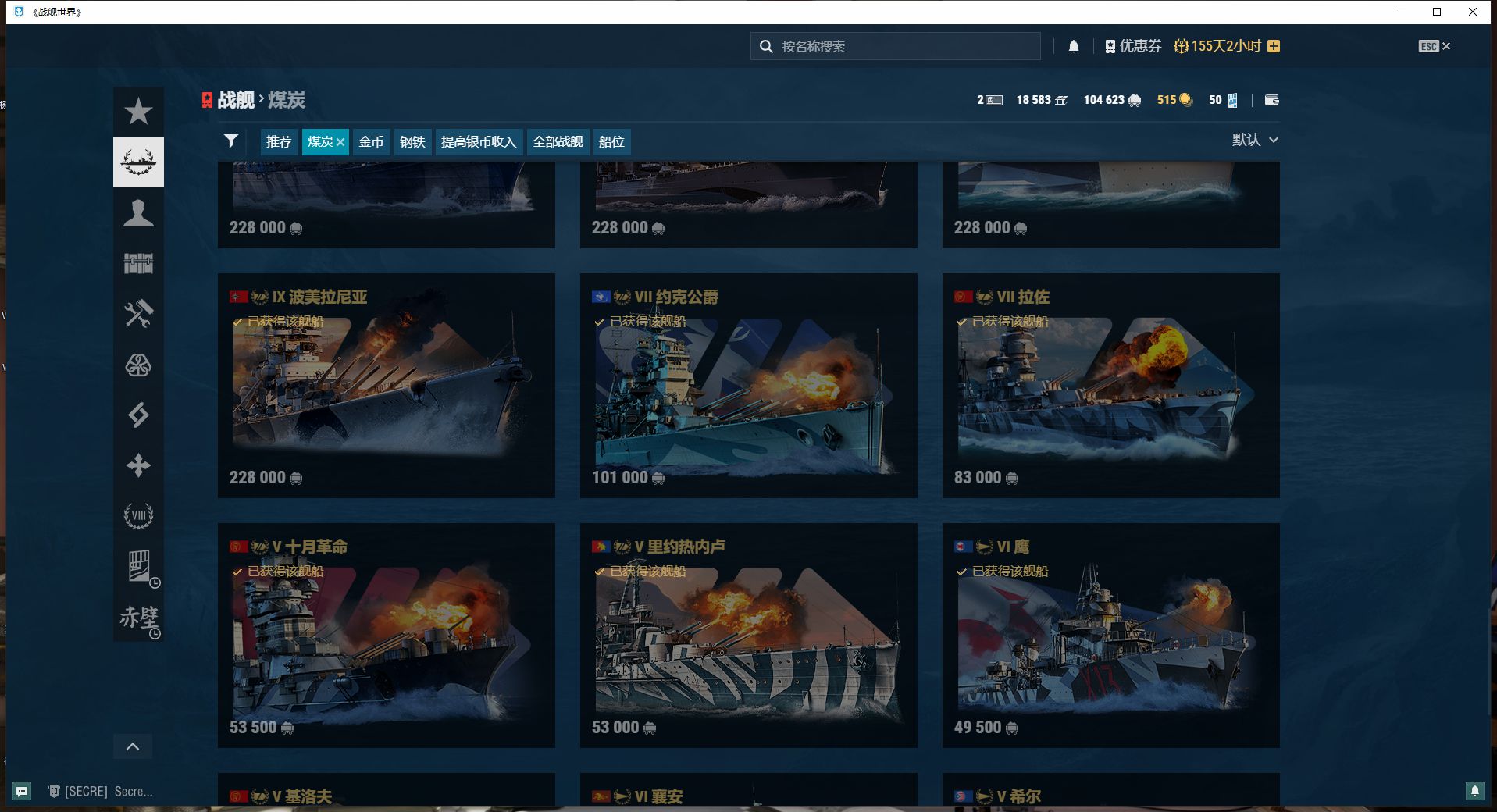
Task: Click the notification bell in top bar
Action: pos(1074,46)
